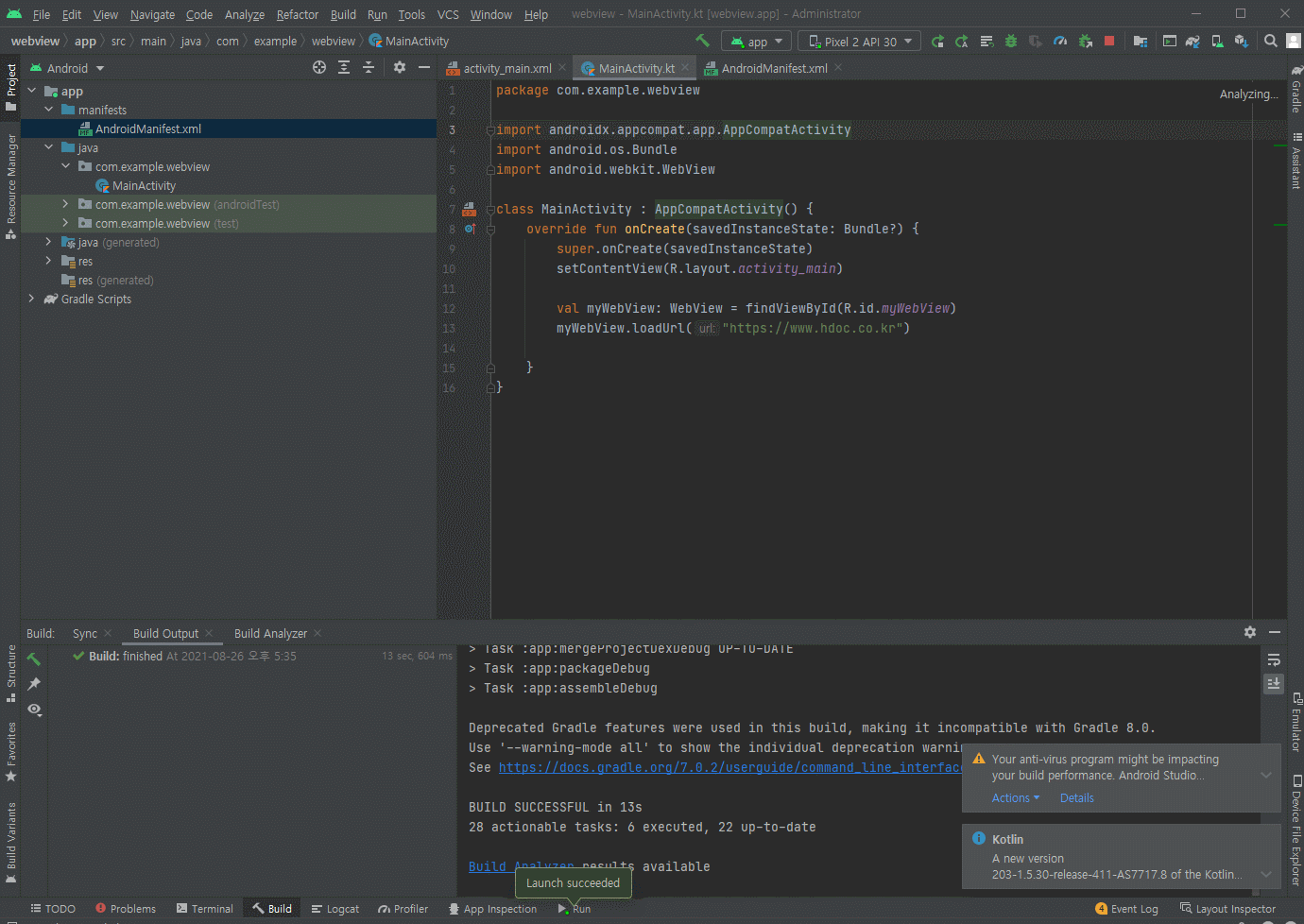Open Logcat tool window button
The image size is (1304, 924).
335,909
